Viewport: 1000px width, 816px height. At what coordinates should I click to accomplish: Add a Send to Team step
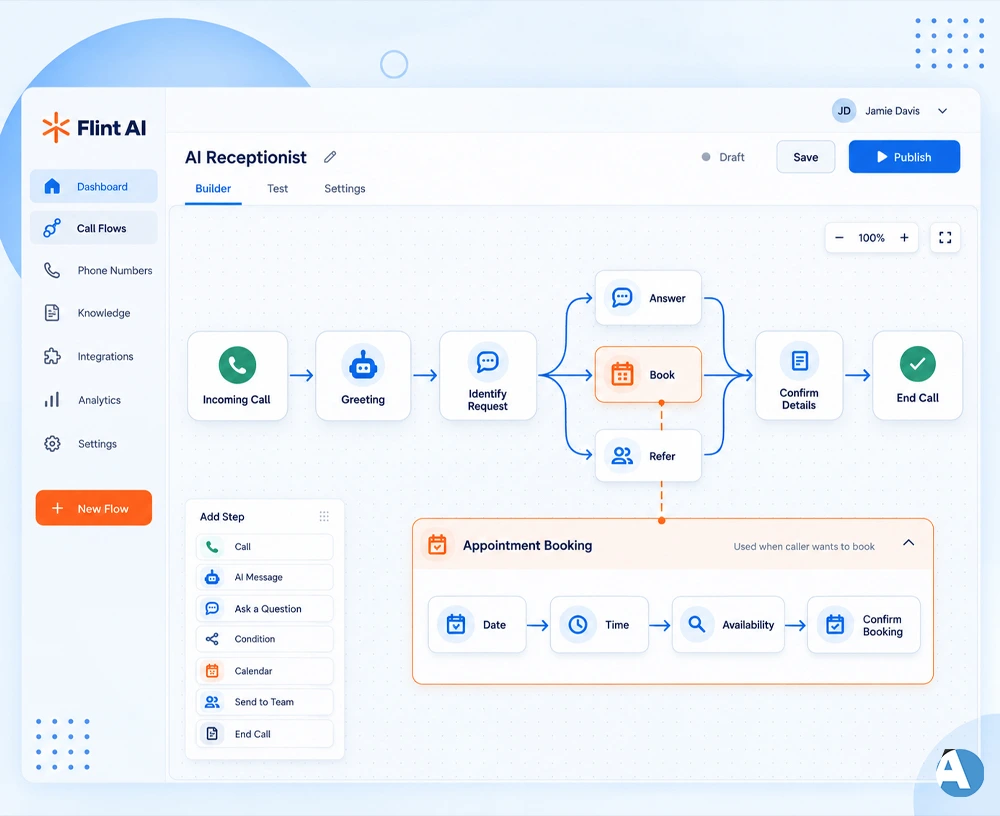[264, 702]
